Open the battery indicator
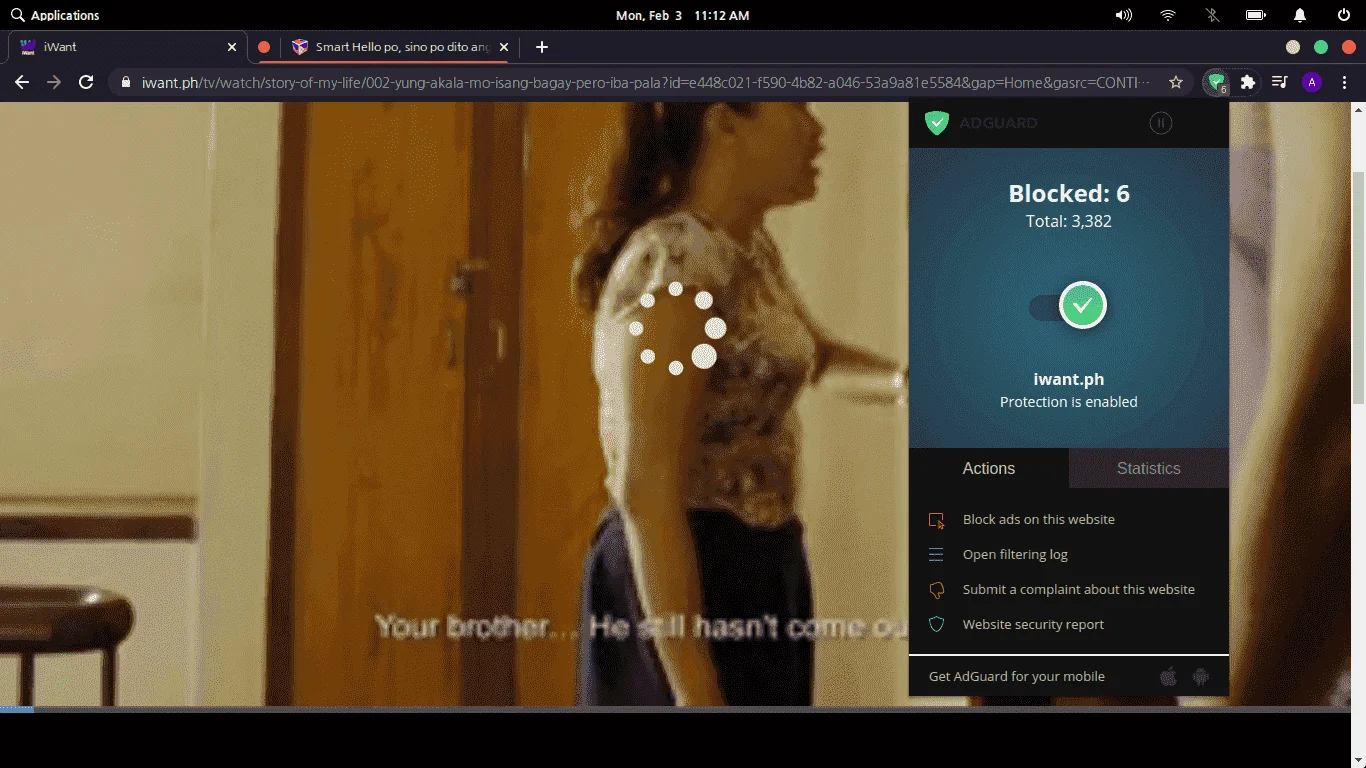Screen dimensions: 1366x768 click(1256, 15)
